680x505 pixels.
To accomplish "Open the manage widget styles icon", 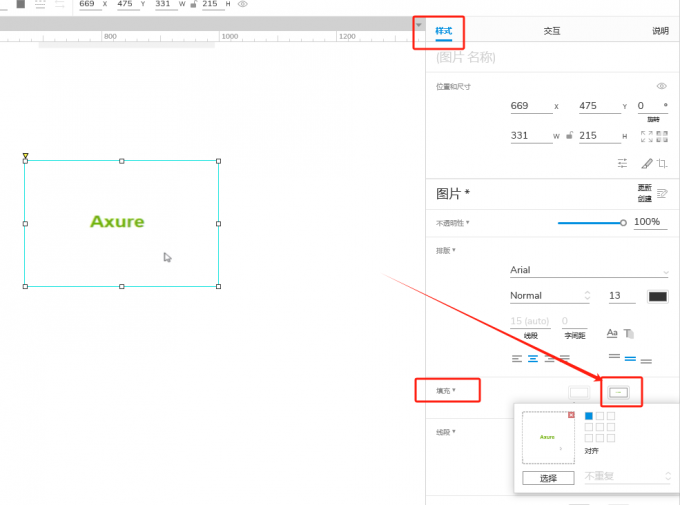I will [662, 193].
